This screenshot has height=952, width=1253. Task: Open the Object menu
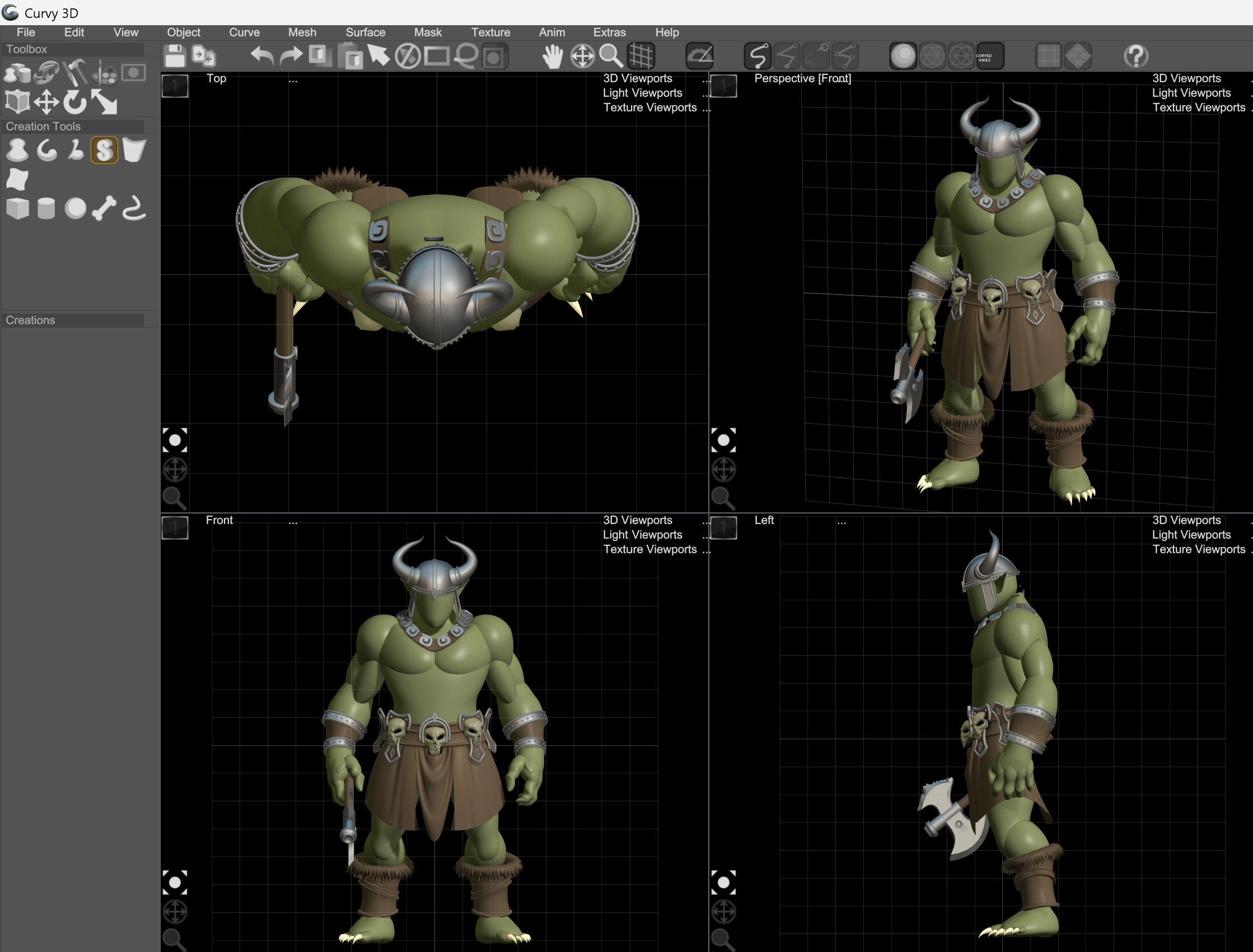coord(184,32)
